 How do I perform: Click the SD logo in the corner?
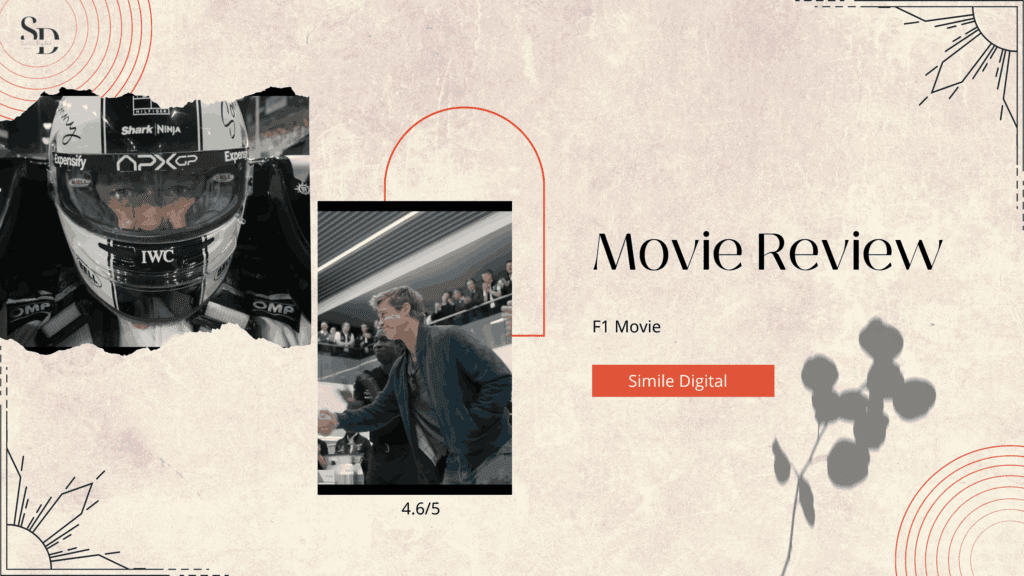(40, 35)
